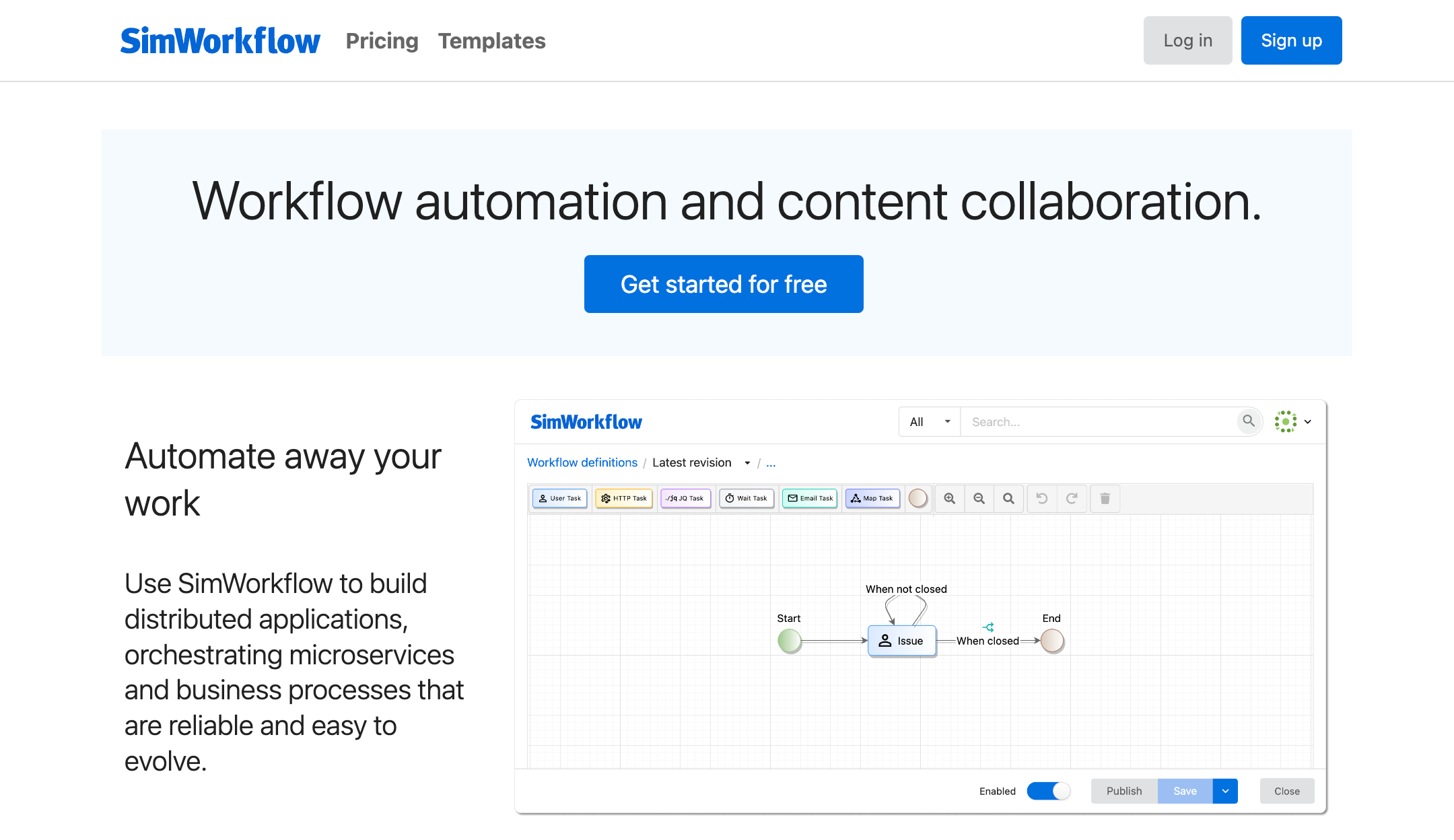
Task: Undo the last canvas edit
Action: pyautogui.click(x=1042, y=499)
